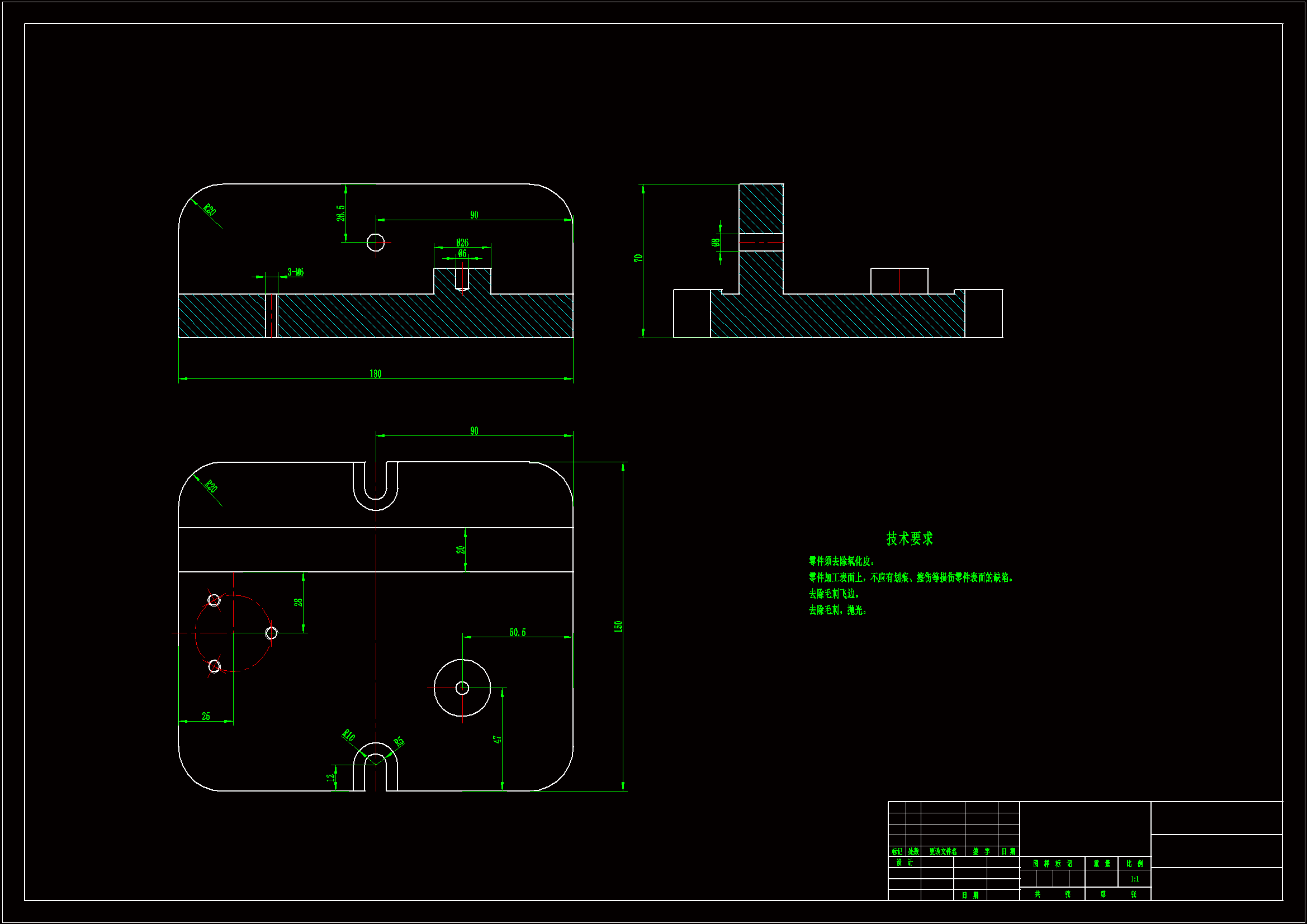Image resolution: width=1307 pixels, height=924 pixels.
Task: Click the 180 width dimension text
Action: click(x=375, y=374)
